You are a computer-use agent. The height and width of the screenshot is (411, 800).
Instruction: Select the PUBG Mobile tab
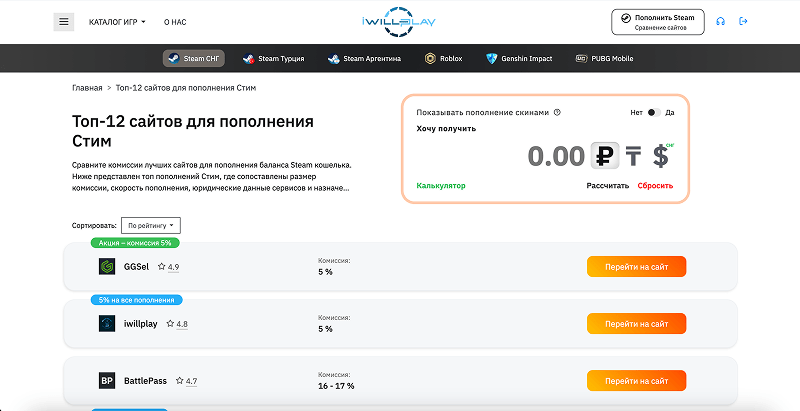click(x=605, y=59)
